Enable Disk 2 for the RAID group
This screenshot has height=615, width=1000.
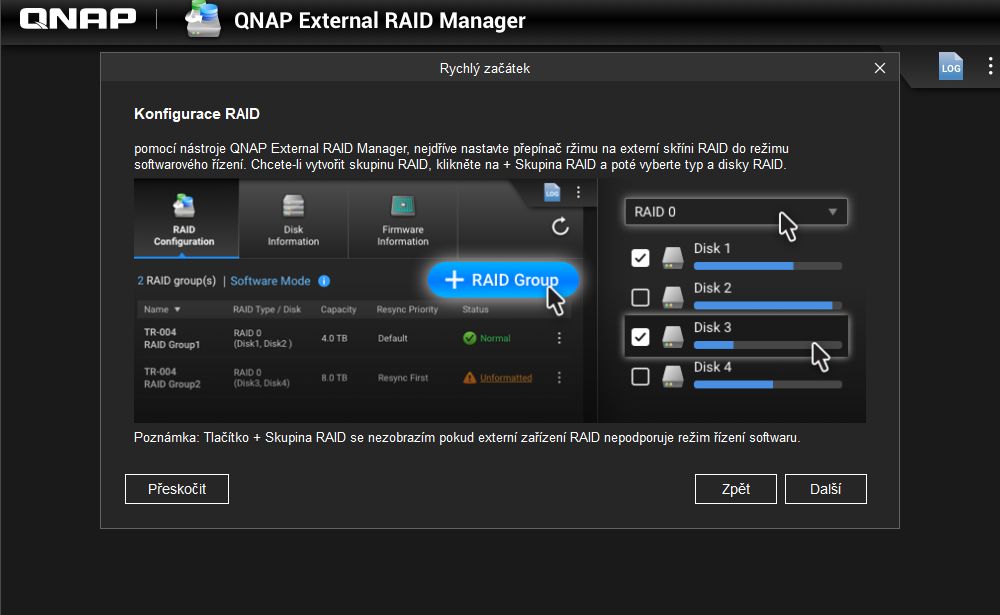point(640,297)
